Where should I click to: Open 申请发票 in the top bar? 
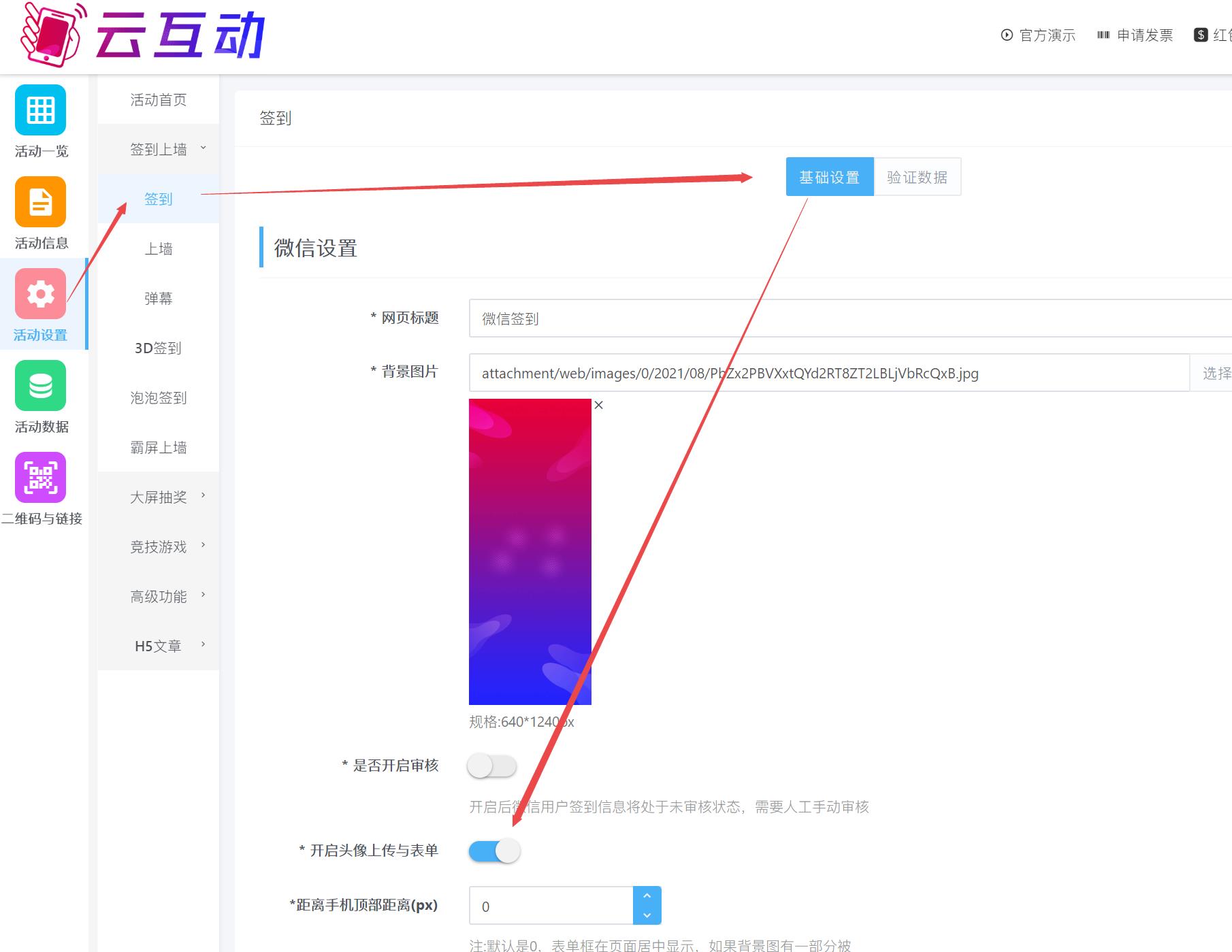(1135, 35)
